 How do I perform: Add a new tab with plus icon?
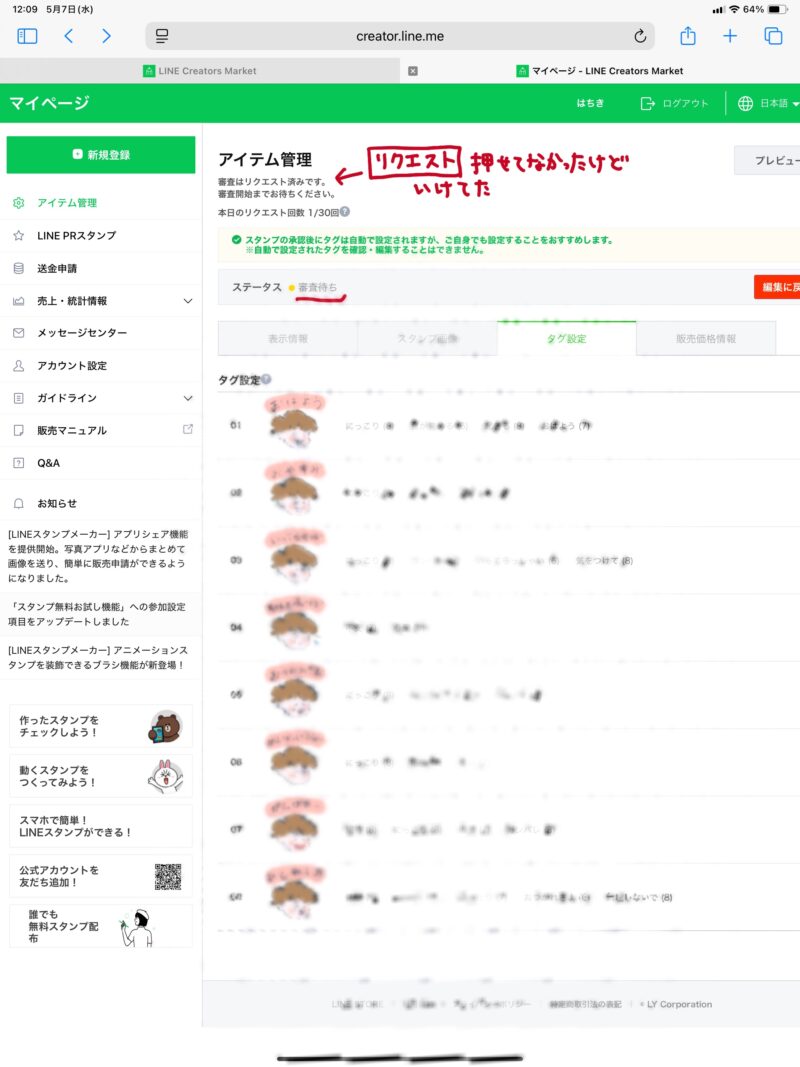[x=729, y=36]
